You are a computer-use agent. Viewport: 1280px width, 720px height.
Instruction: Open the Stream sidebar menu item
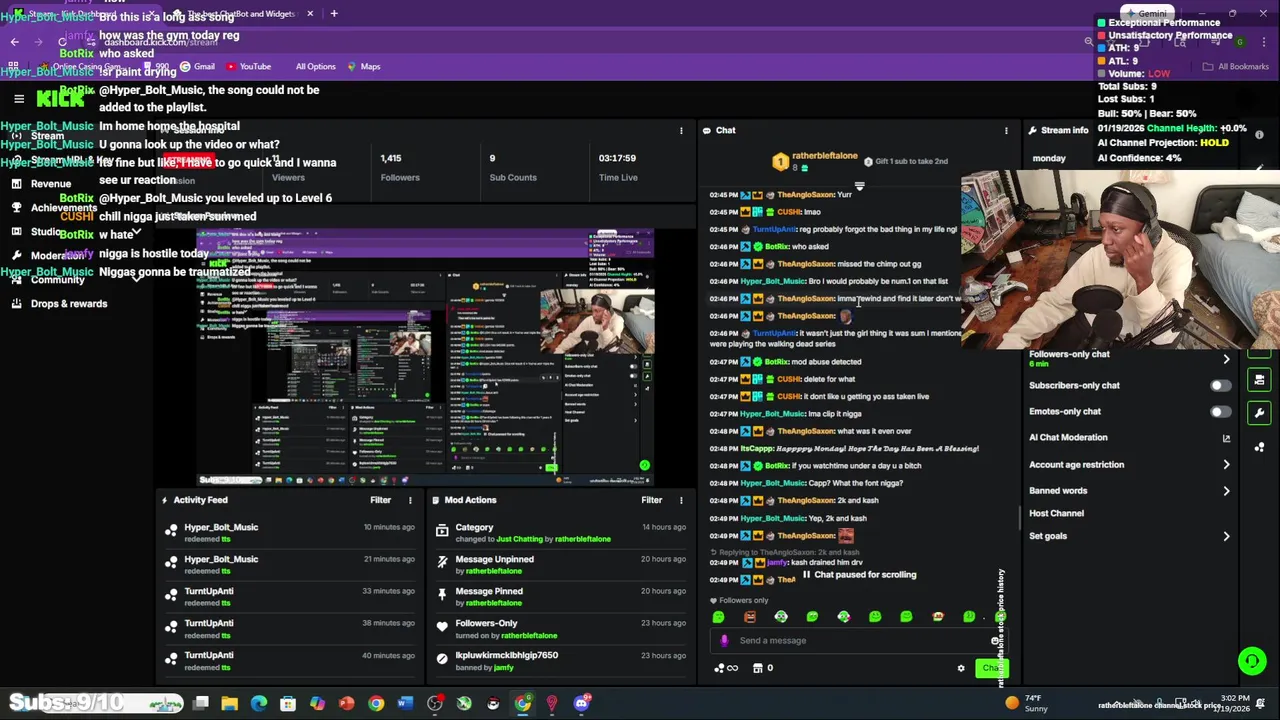(47, 136)
